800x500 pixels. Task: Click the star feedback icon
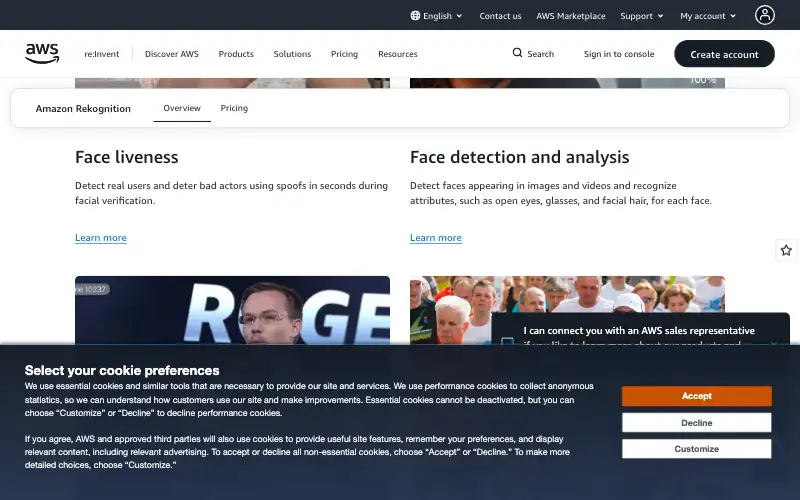pos(786,250)
